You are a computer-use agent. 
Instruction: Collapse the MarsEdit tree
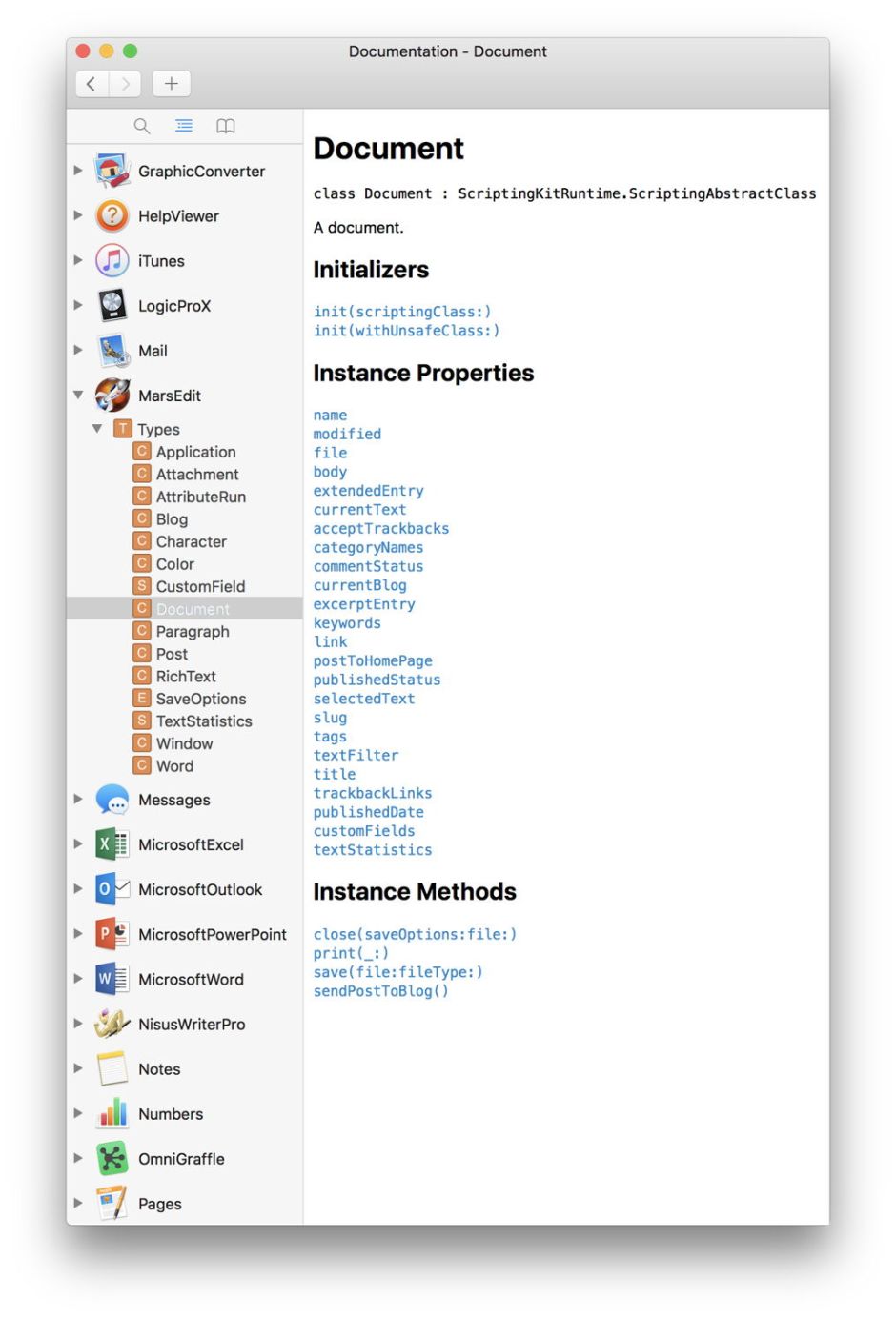point(78,395)
